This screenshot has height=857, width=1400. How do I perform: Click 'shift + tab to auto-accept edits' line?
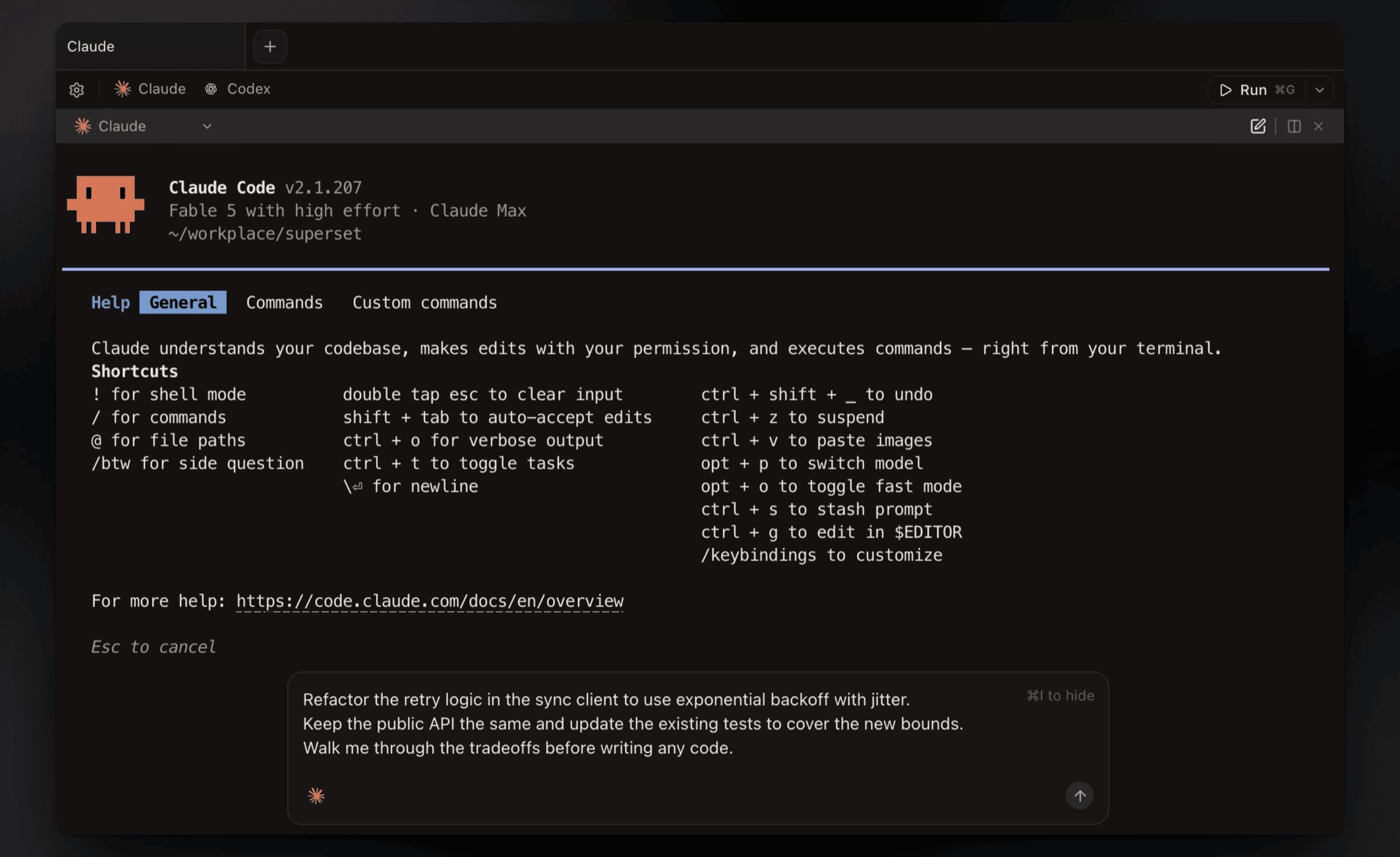[497, 417]
